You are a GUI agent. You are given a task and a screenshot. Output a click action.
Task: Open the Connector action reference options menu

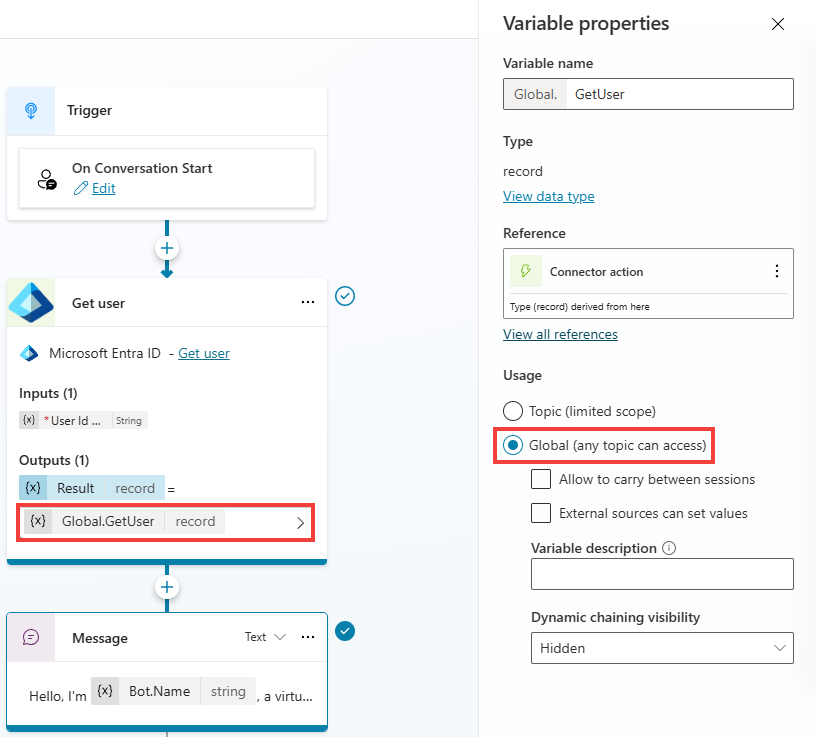776,271
